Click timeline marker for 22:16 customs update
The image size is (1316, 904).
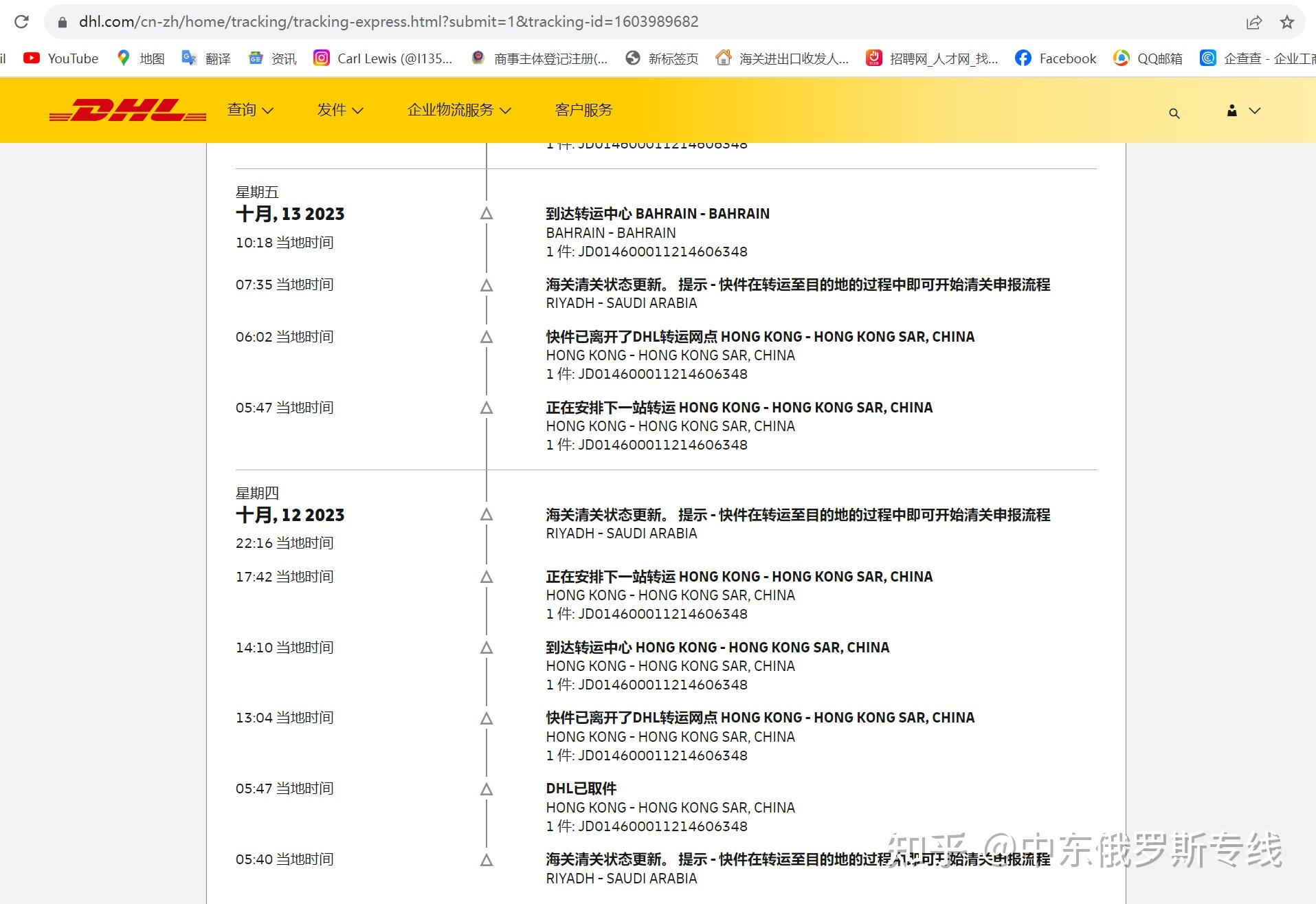(487, 515)
